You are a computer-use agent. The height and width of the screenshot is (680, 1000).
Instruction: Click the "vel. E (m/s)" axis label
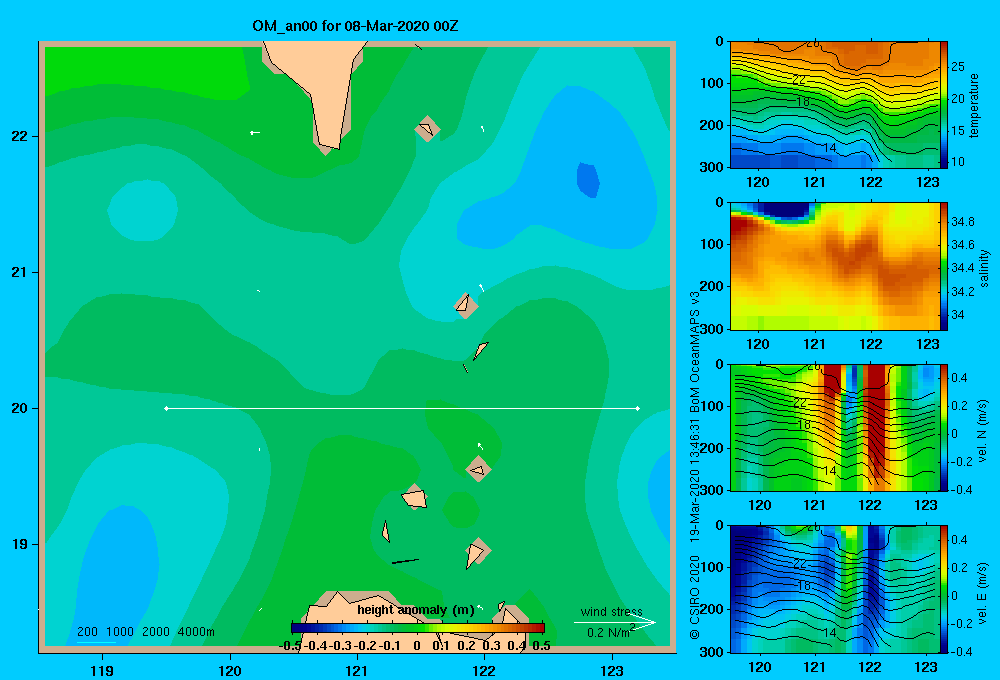983,592
